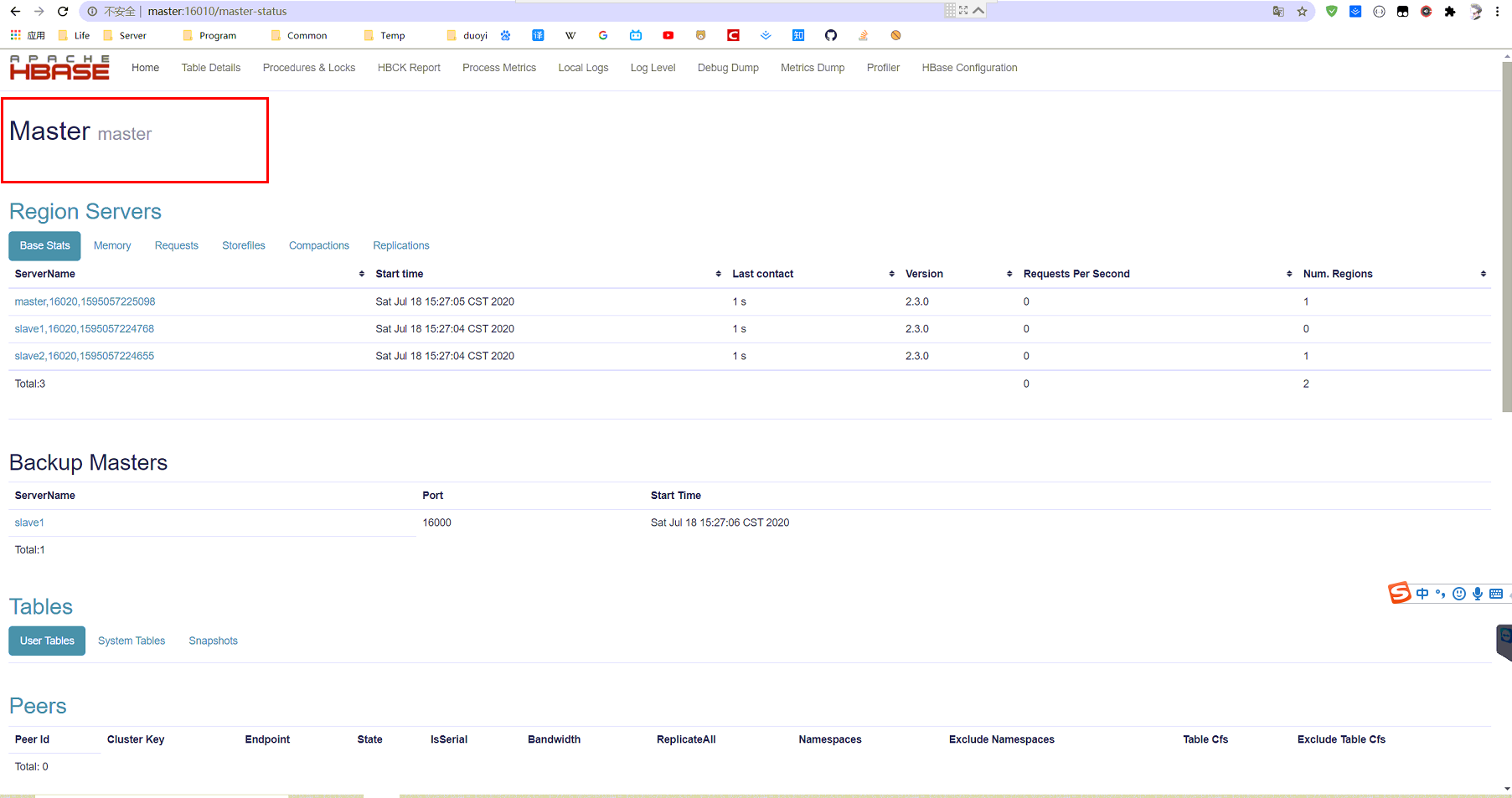Open the YouTube bookmark icon
The image size is (1512, 798).
668,35
